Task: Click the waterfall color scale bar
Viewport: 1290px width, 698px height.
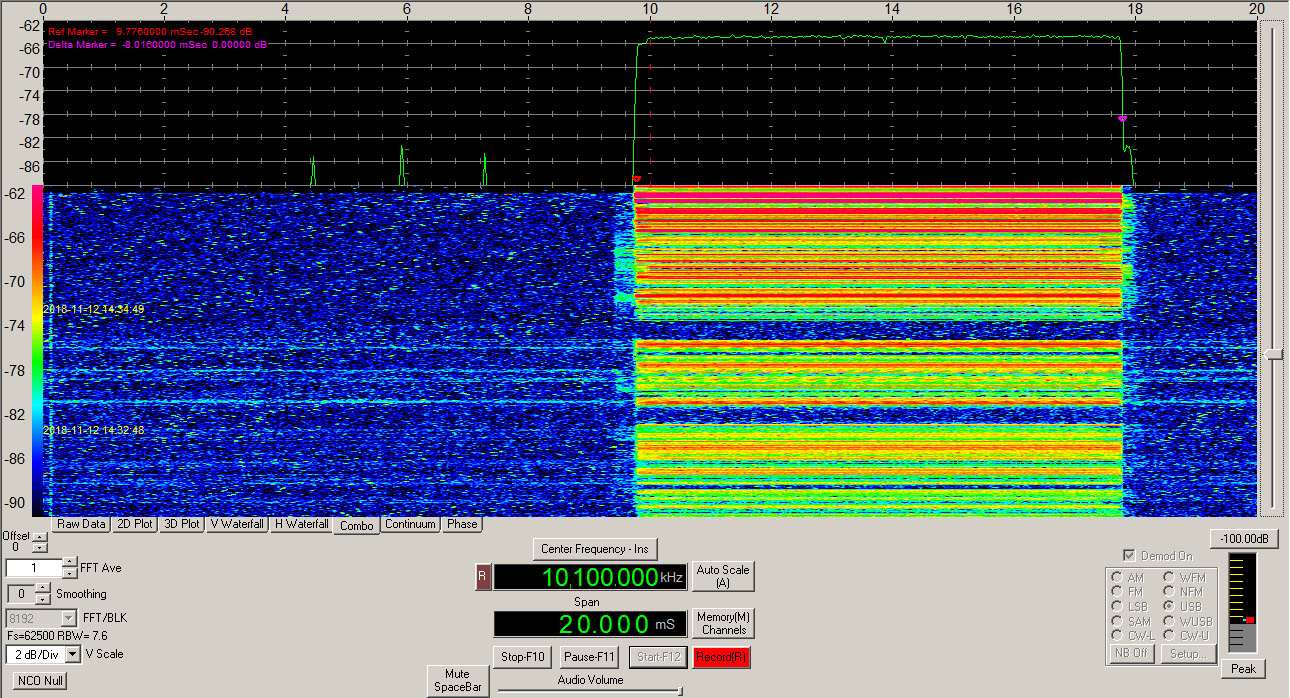Action: [x=38, y=350]
